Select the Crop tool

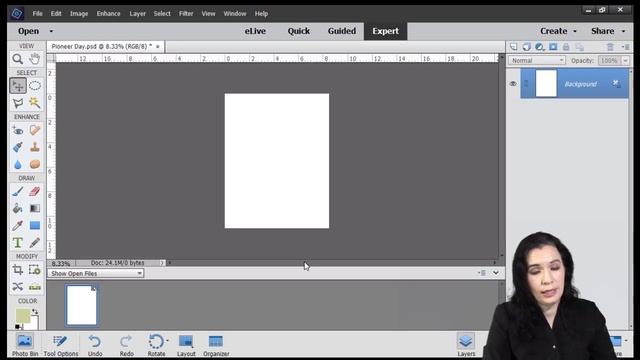[x=18, y=270]
